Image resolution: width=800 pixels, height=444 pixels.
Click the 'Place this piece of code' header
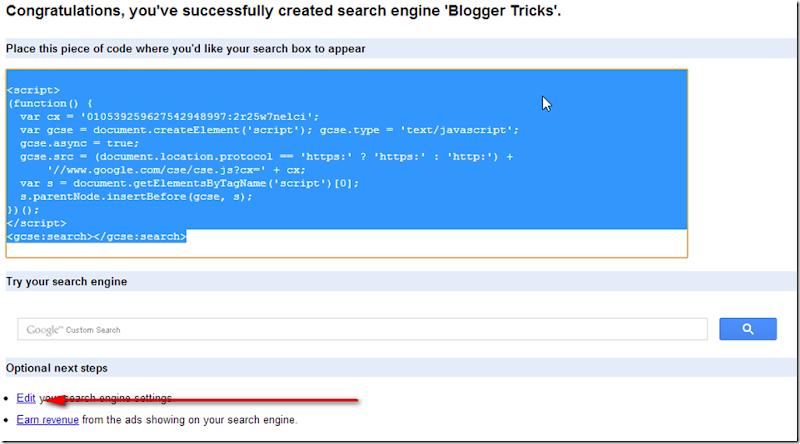click(x=185, y=48)
